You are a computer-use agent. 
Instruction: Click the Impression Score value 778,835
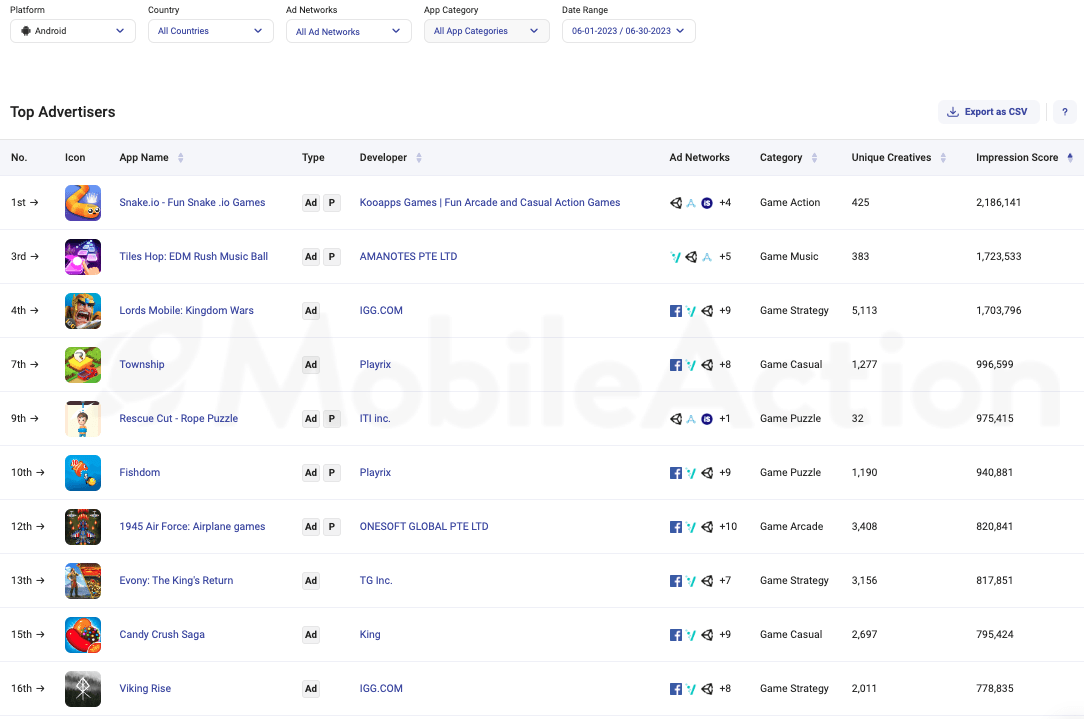click(995, 688)
